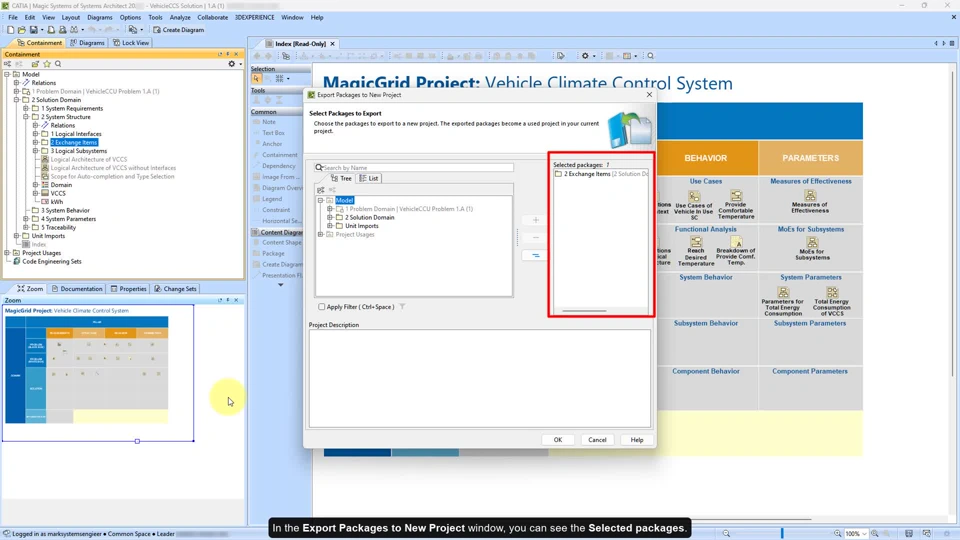Screen dimensions: 960x540
Task: Expand the palette with the down arrow
Action: [280, 285]
